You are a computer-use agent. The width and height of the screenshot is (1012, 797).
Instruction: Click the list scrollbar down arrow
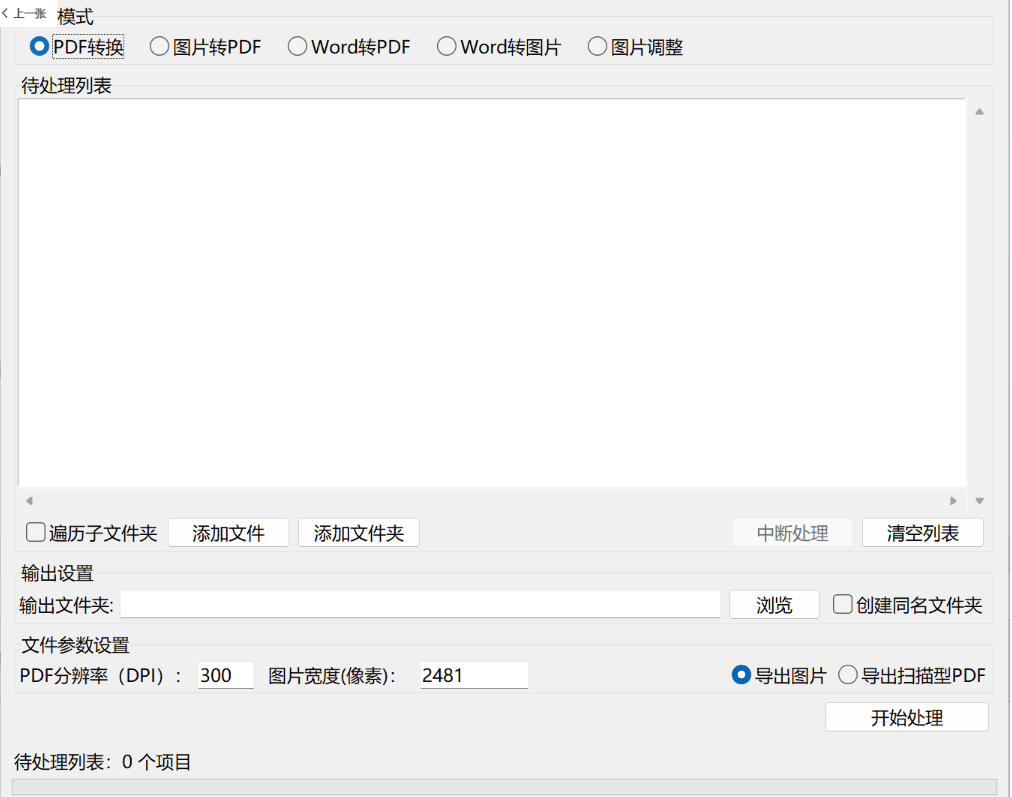point(979,499)
